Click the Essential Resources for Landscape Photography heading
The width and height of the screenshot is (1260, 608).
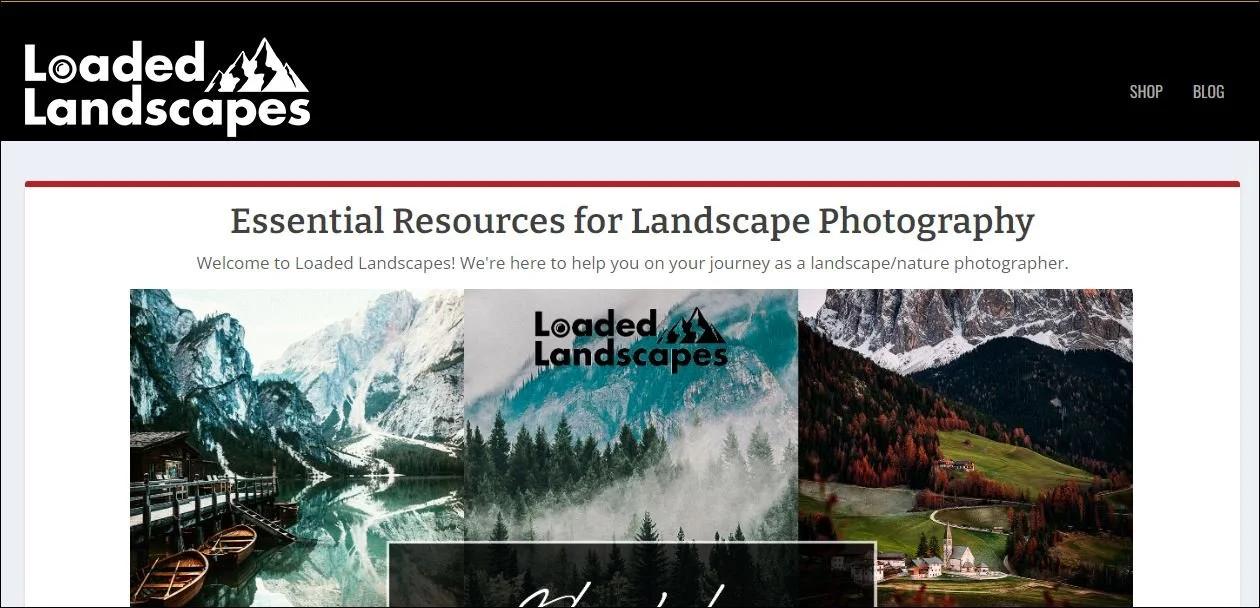point(631,221)
